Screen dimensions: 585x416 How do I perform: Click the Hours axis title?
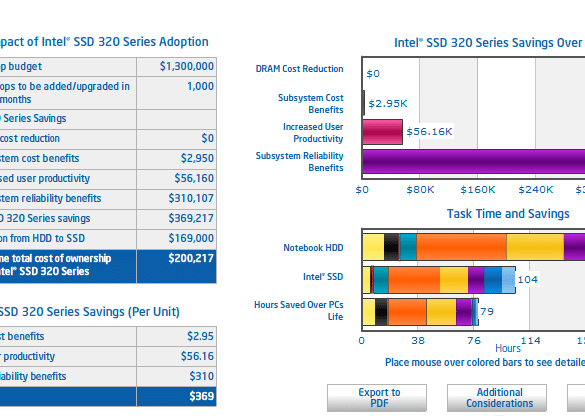point(508,348)
